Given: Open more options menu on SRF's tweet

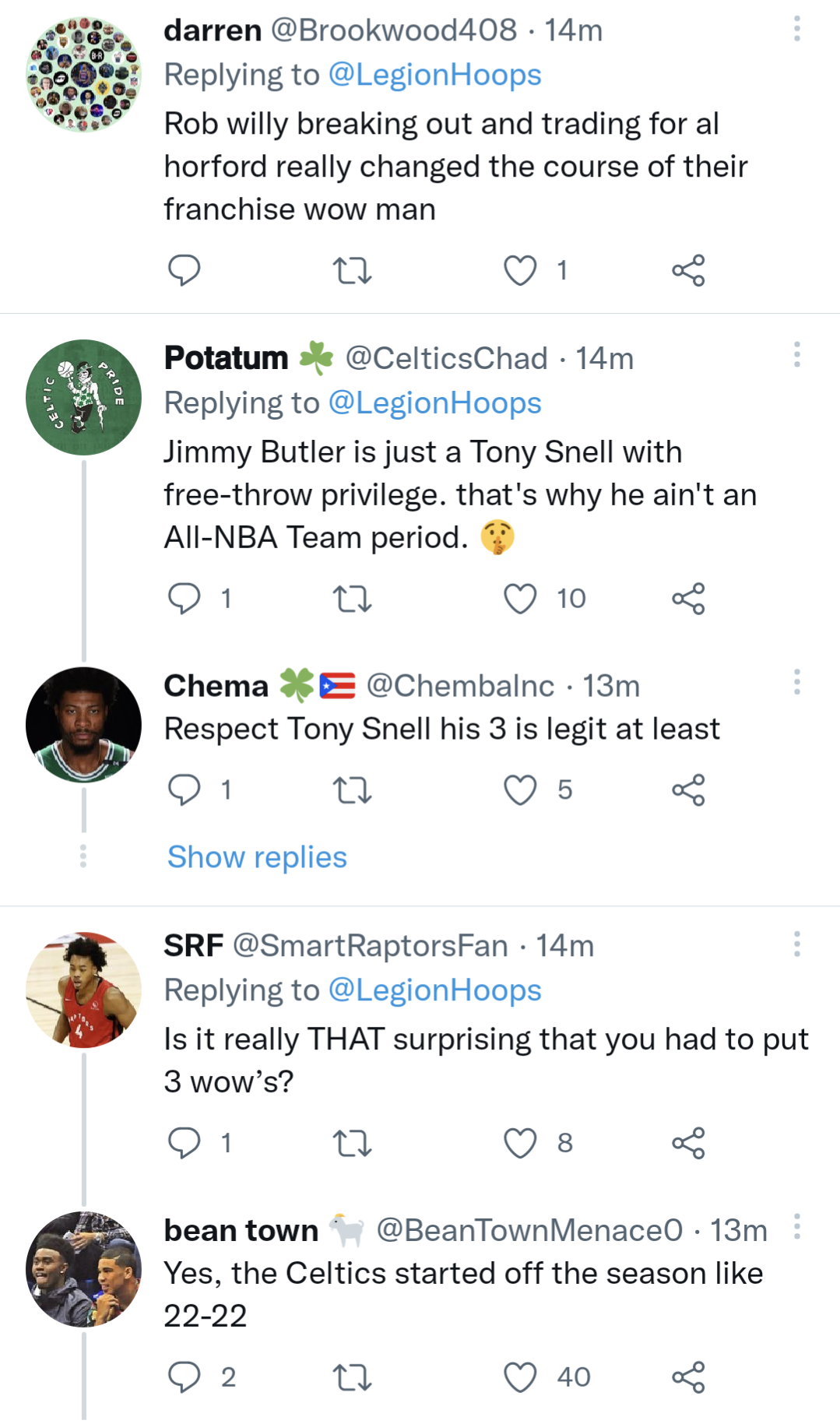Looking at the screenshot, I should pos(796,944).
